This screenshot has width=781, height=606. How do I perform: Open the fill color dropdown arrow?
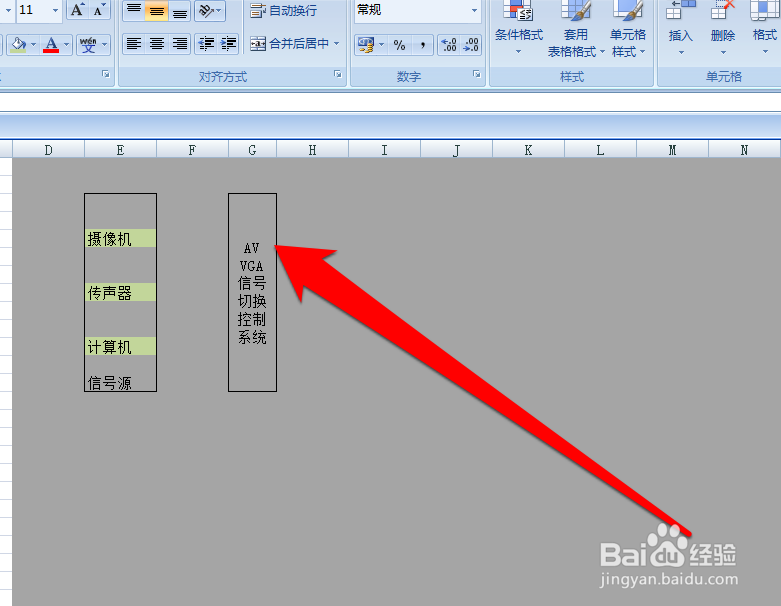33,45
